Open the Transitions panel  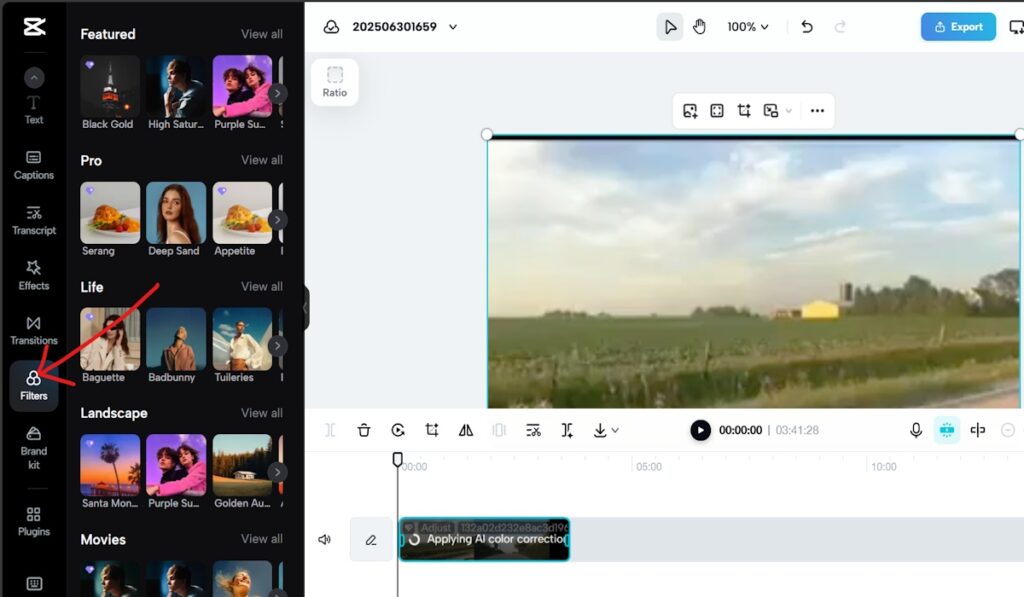tap(34, 329)
